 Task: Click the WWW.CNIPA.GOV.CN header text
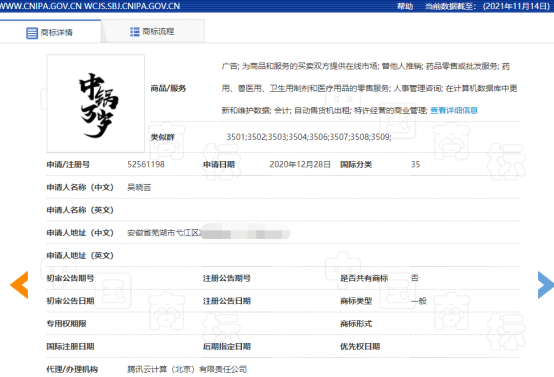coord(41,6)
